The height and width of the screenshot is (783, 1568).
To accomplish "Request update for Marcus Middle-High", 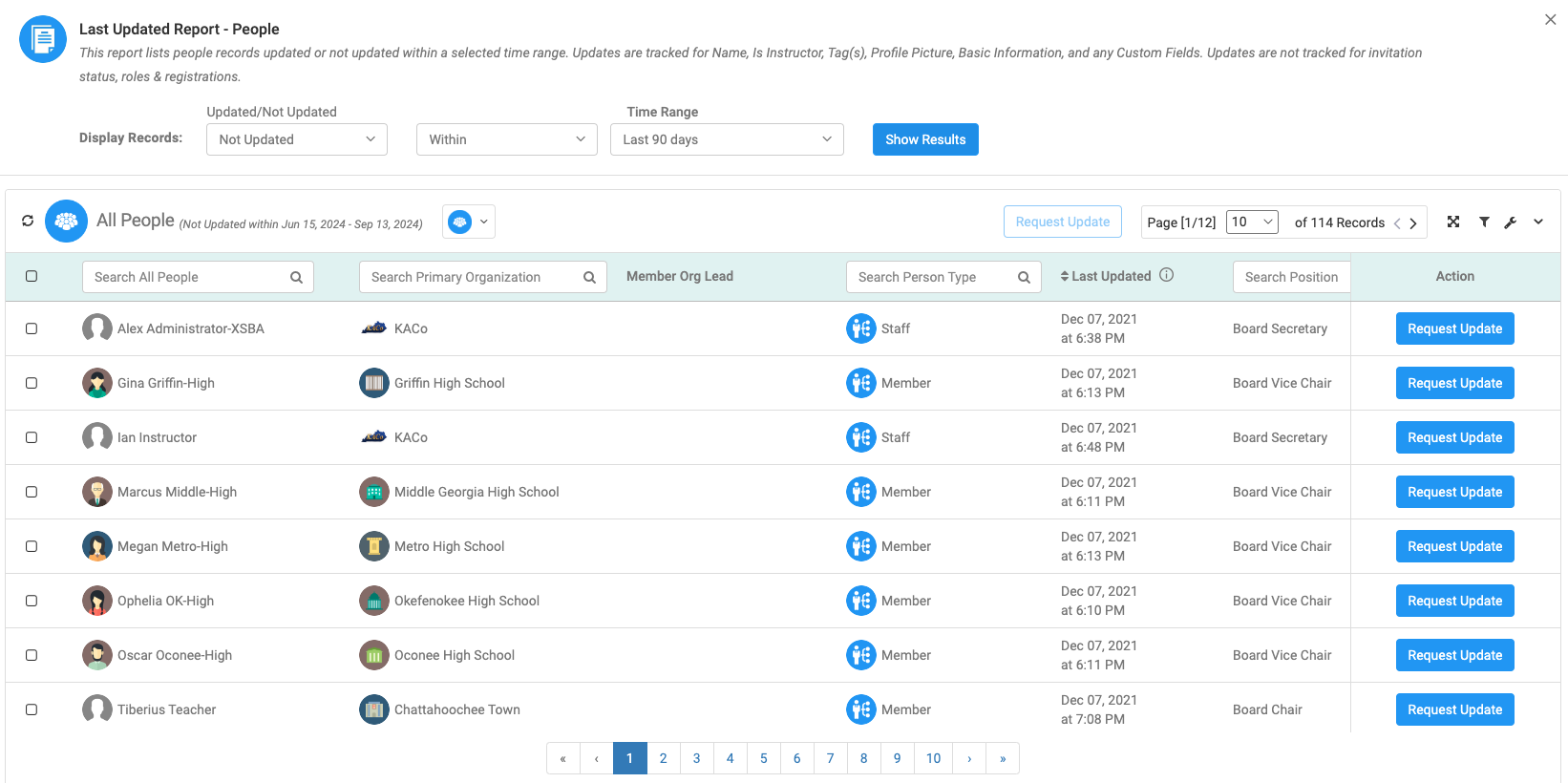I will 1455,492.
